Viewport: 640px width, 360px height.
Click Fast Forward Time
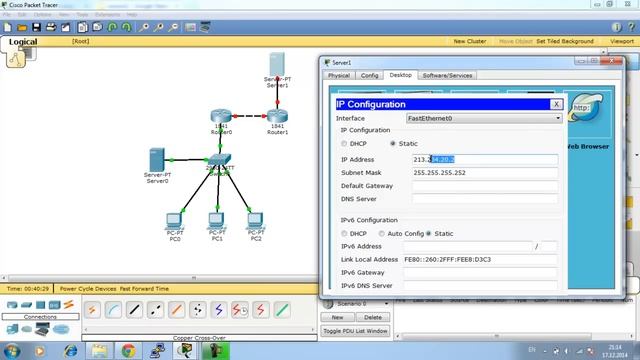click(144, 289)
